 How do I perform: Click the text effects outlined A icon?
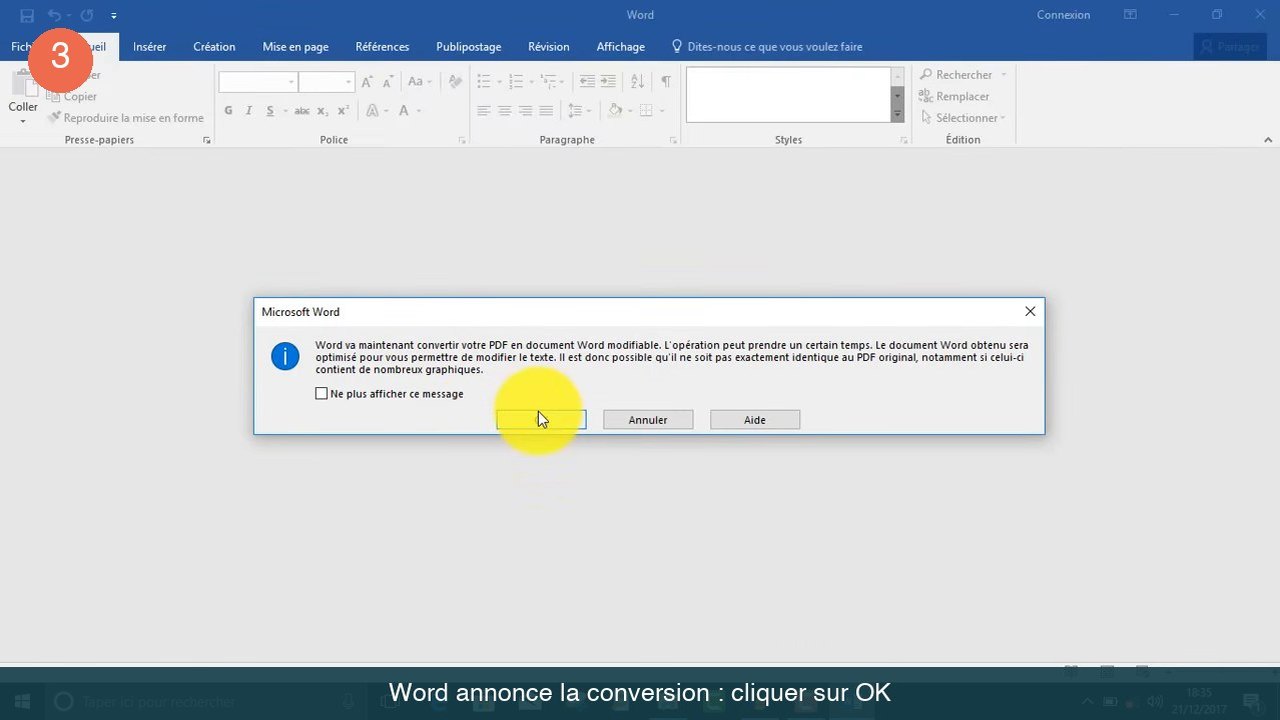coord(372,111)
